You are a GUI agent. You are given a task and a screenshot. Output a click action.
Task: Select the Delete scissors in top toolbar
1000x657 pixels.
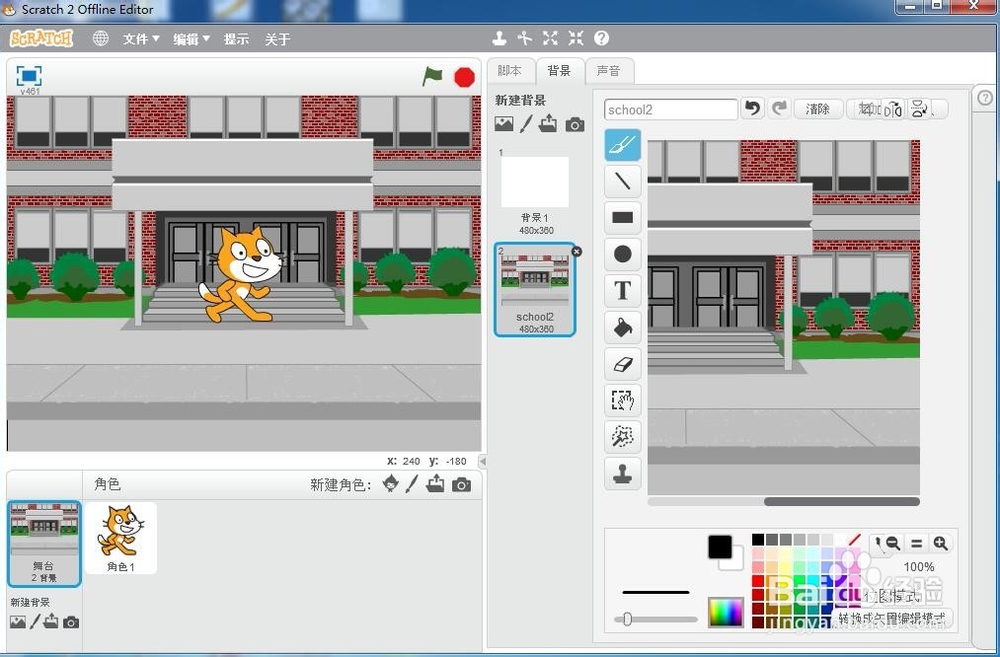tap(525, 38)
